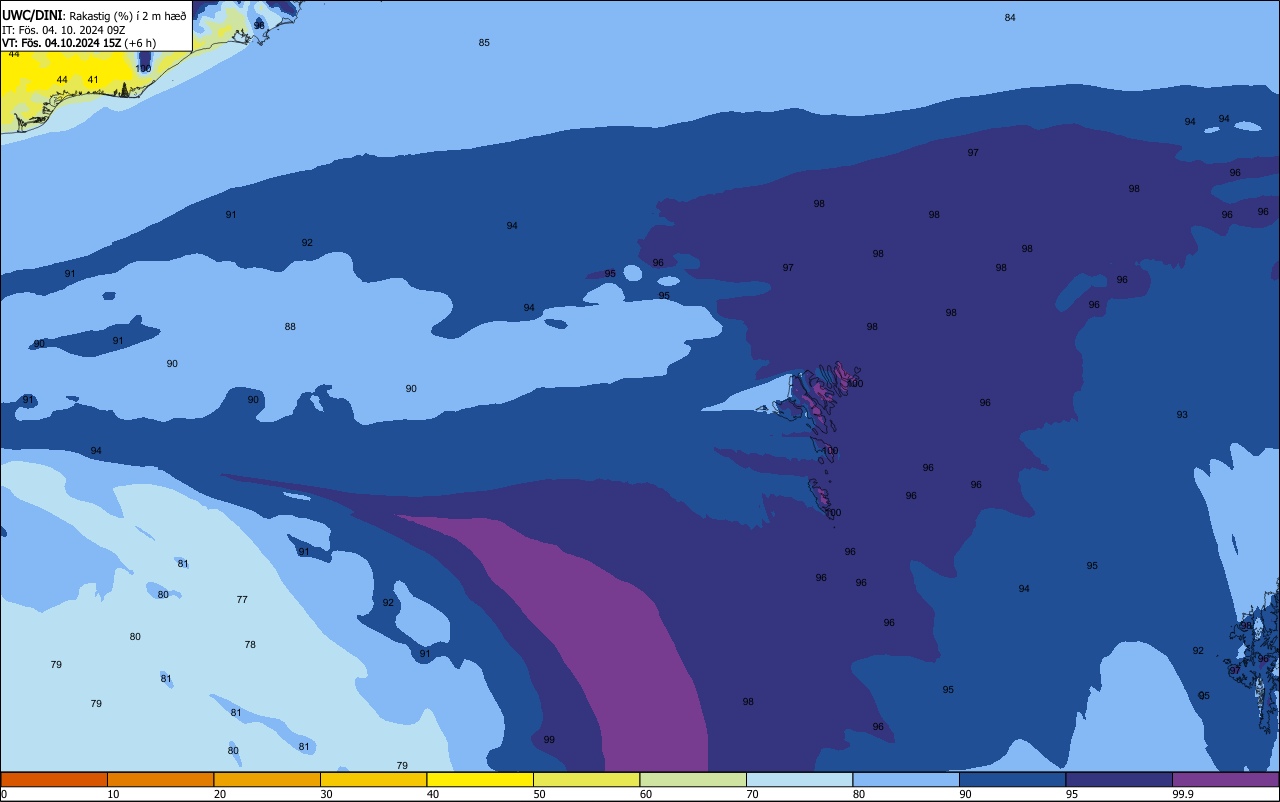Select the 93 humidity value on the map

tap(1182, 415)
